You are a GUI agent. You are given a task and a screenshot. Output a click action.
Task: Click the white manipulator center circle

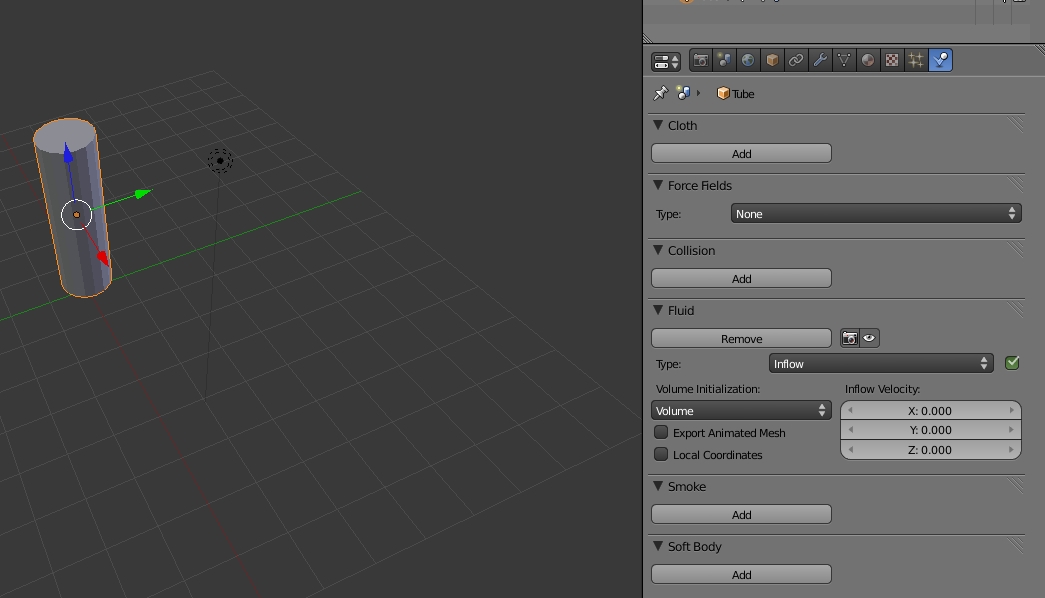pos(76,215)
